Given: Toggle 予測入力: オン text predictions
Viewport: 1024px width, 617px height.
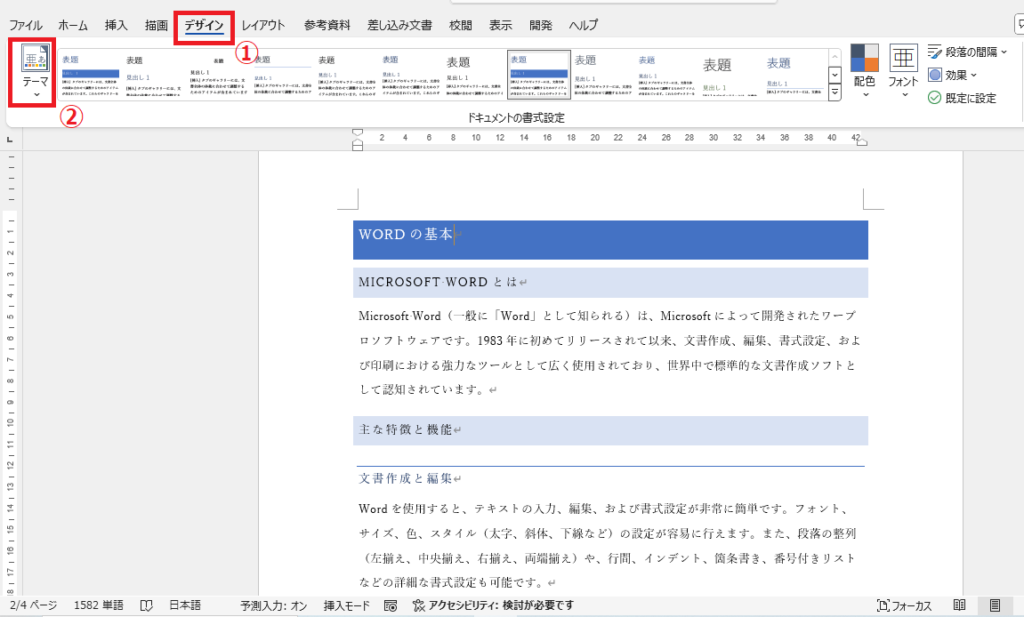Looking at the screenshot, I should click(274, 606).
